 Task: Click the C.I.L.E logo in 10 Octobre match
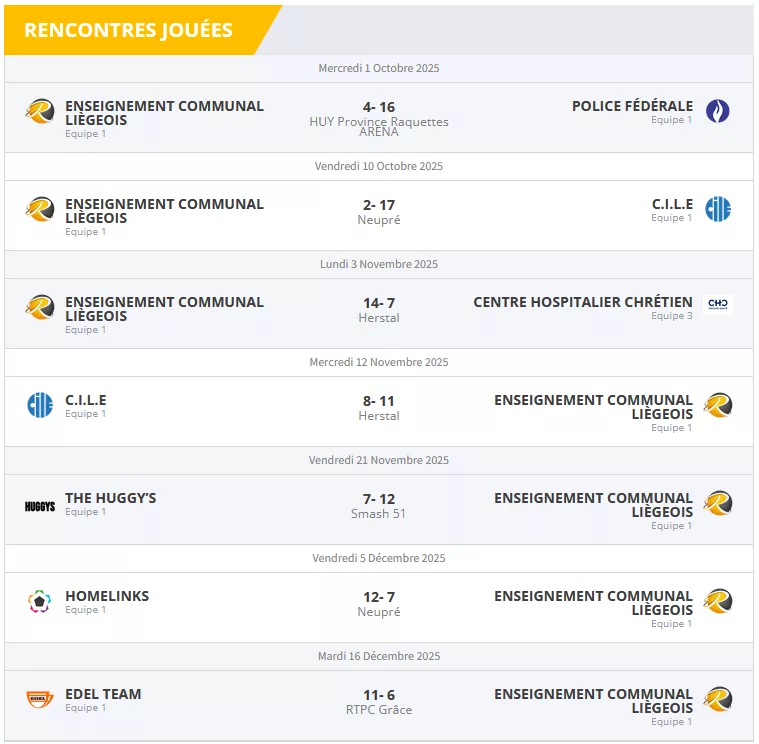click(717, 209)
